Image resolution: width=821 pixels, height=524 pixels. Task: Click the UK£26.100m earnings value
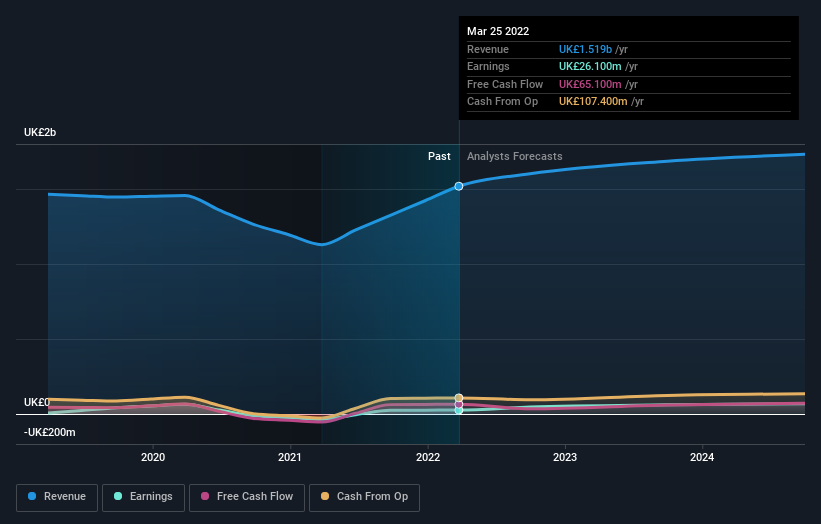590,66
